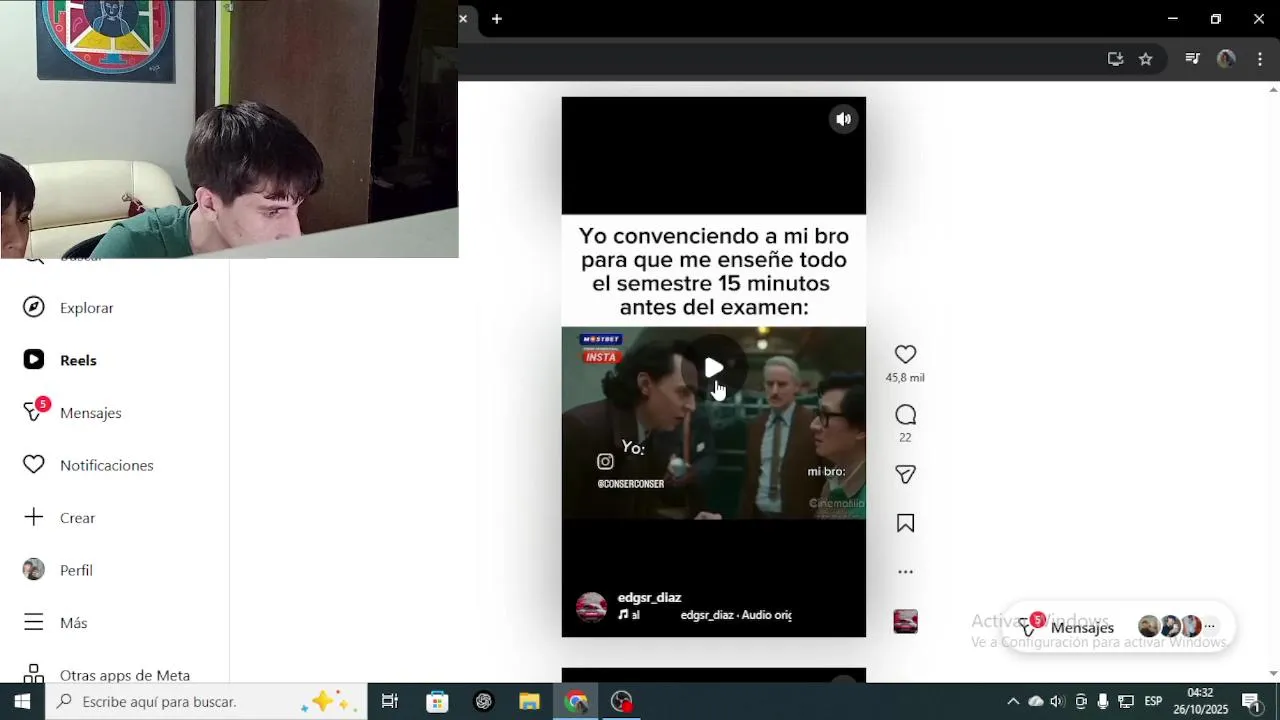Open Task View on the taskbar
The image size is (1280, 720).
390,702
